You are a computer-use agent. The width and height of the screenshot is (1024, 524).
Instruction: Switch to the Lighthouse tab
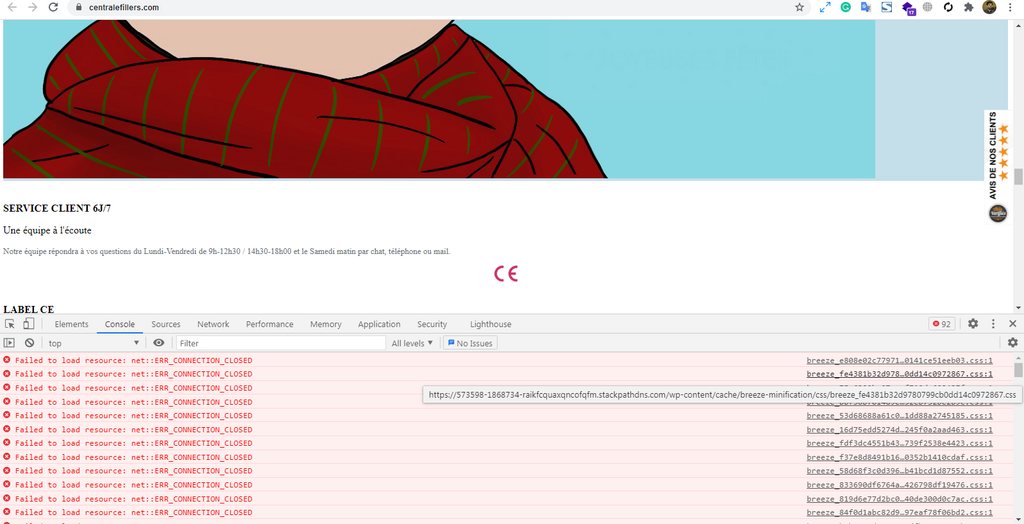(490, 324)
